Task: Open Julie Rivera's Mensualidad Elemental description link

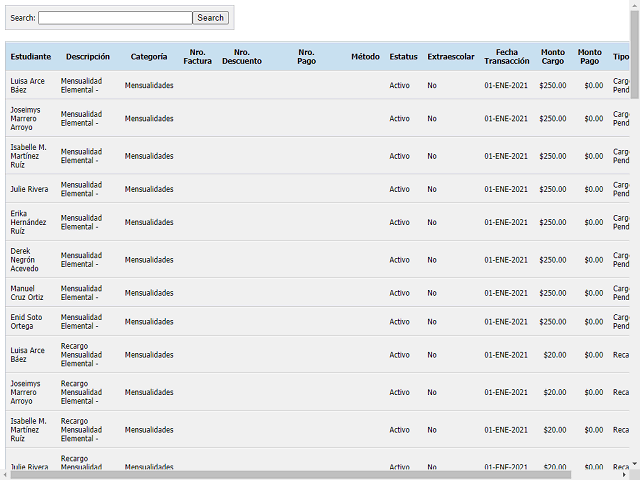Action: (81, 189)
